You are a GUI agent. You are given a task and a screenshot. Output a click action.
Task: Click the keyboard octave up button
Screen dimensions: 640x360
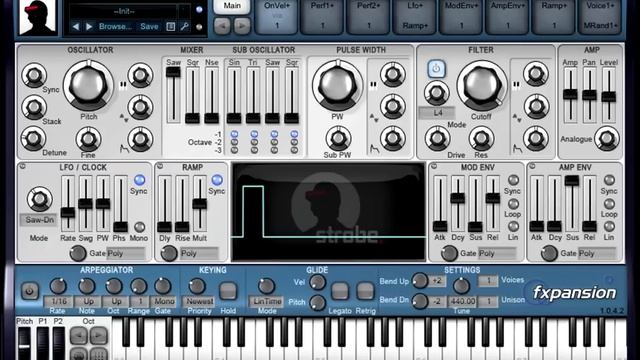click(x=98, y=336)
